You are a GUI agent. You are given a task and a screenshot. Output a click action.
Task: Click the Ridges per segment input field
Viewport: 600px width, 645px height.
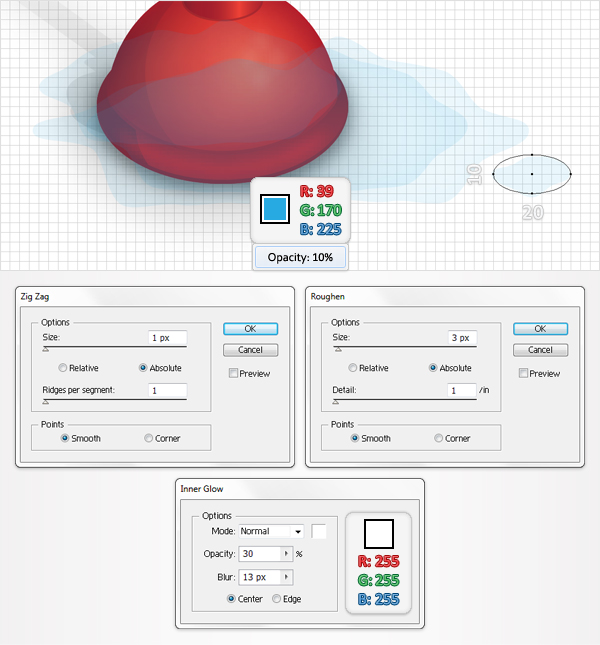pyautogui.click(x=168, y=390)
